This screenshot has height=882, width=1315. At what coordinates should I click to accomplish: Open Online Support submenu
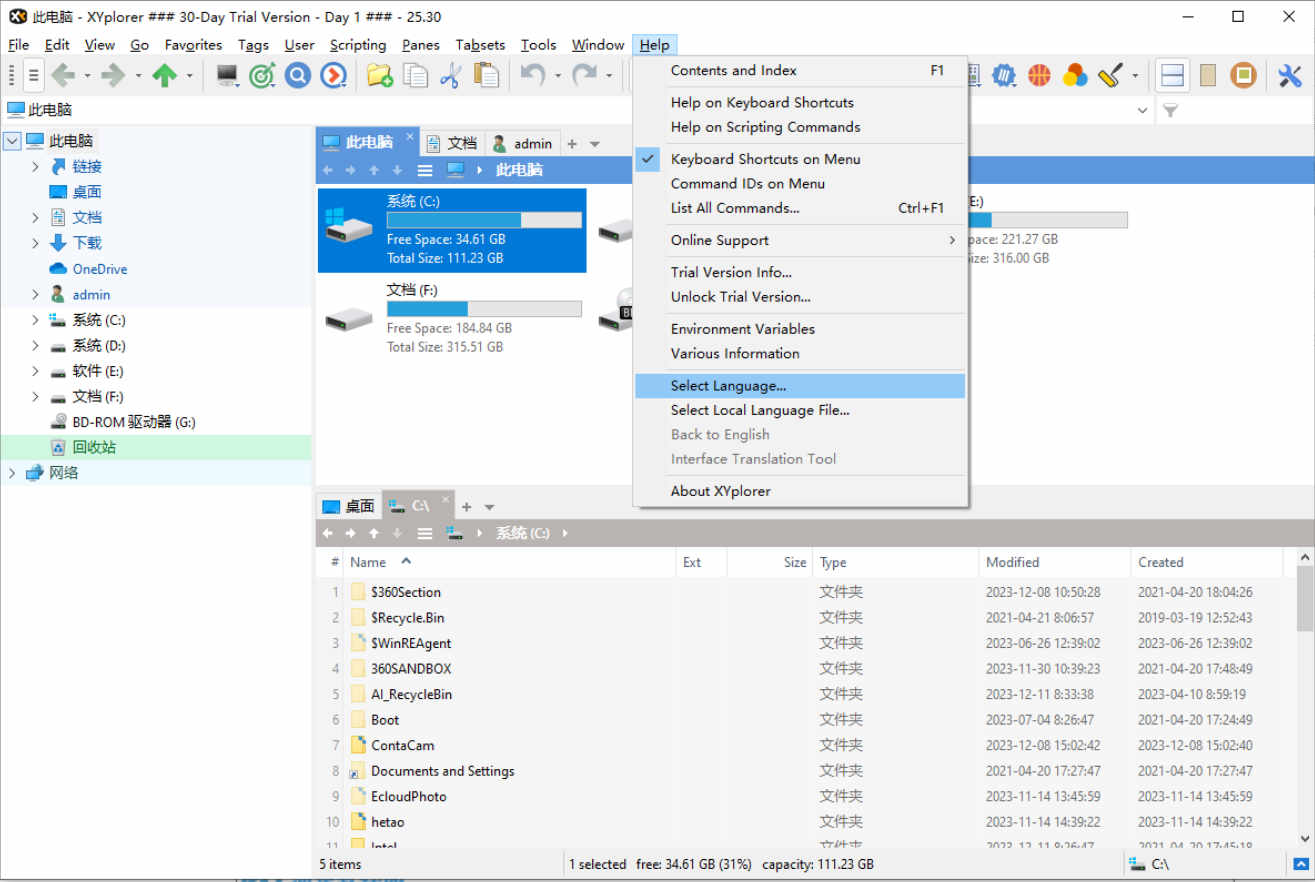click(800, 240)
